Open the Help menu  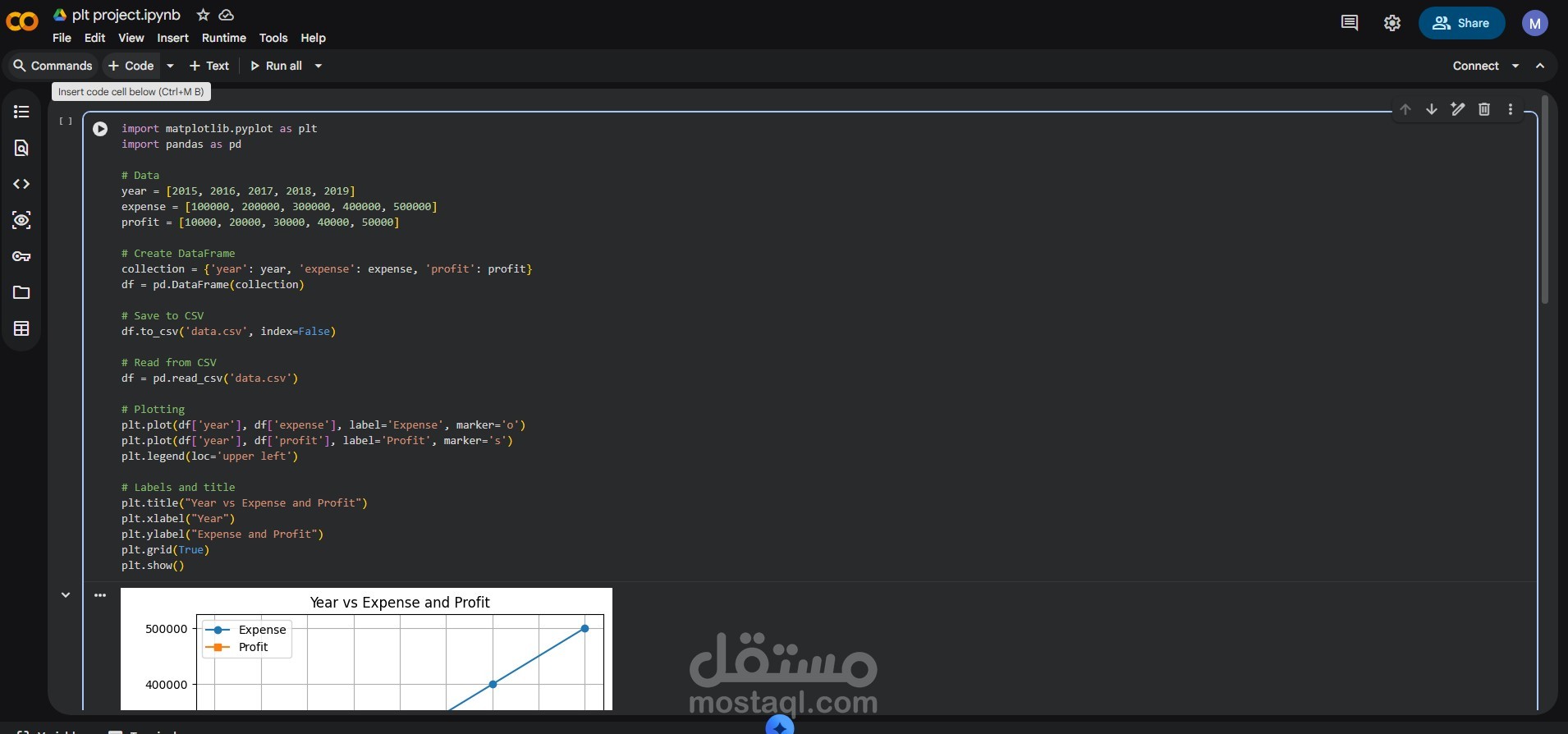point(313,38)
